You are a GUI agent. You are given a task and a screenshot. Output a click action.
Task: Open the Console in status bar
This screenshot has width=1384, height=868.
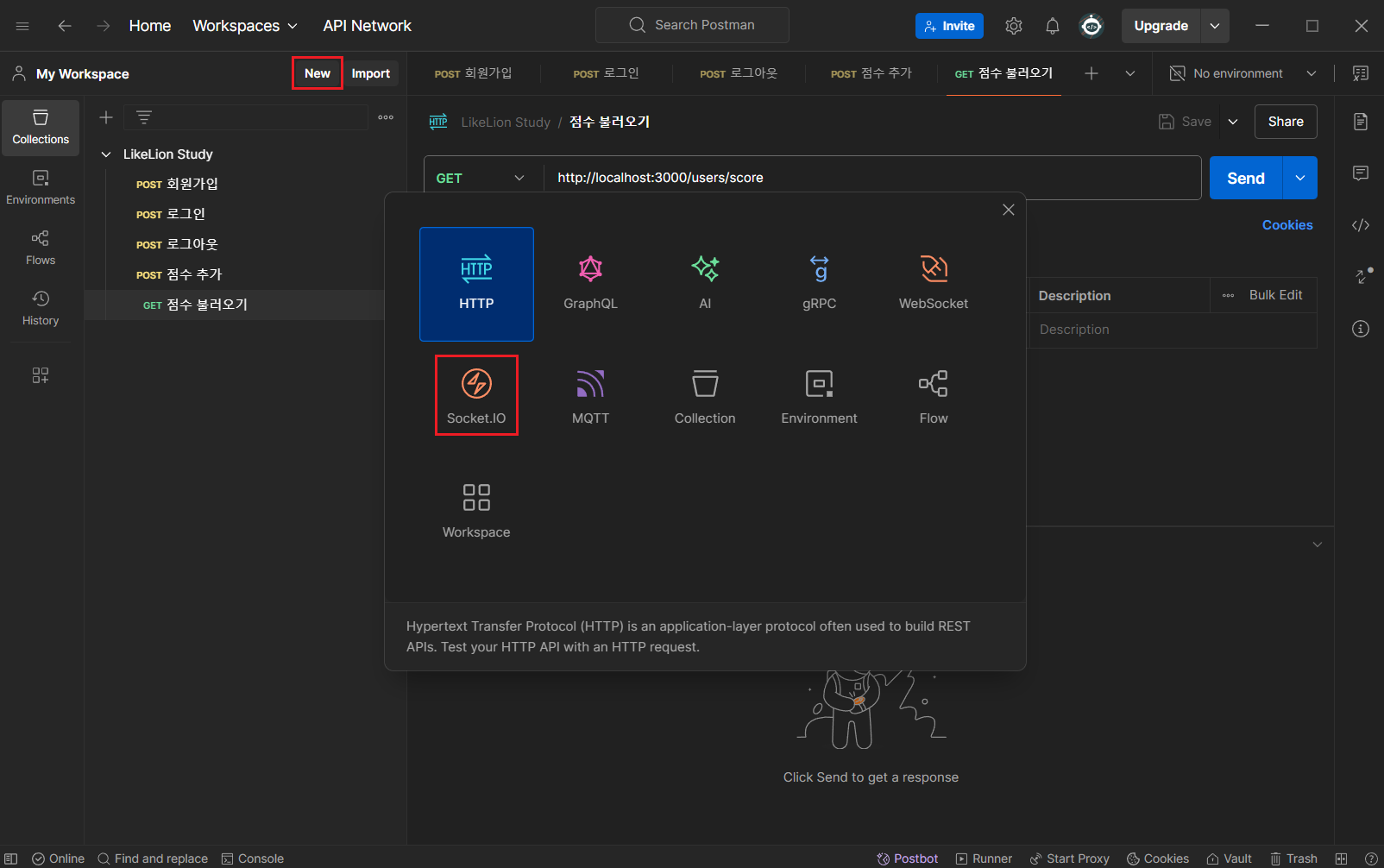[253, 859]
